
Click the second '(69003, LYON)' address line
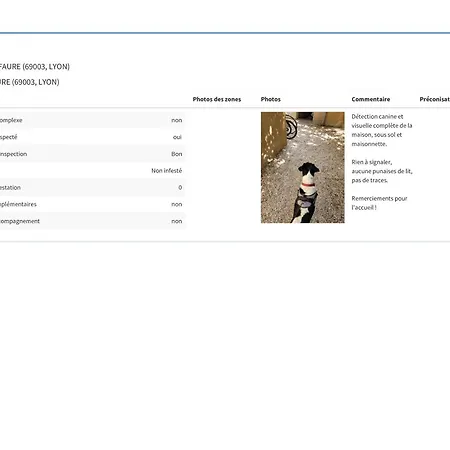30,82
